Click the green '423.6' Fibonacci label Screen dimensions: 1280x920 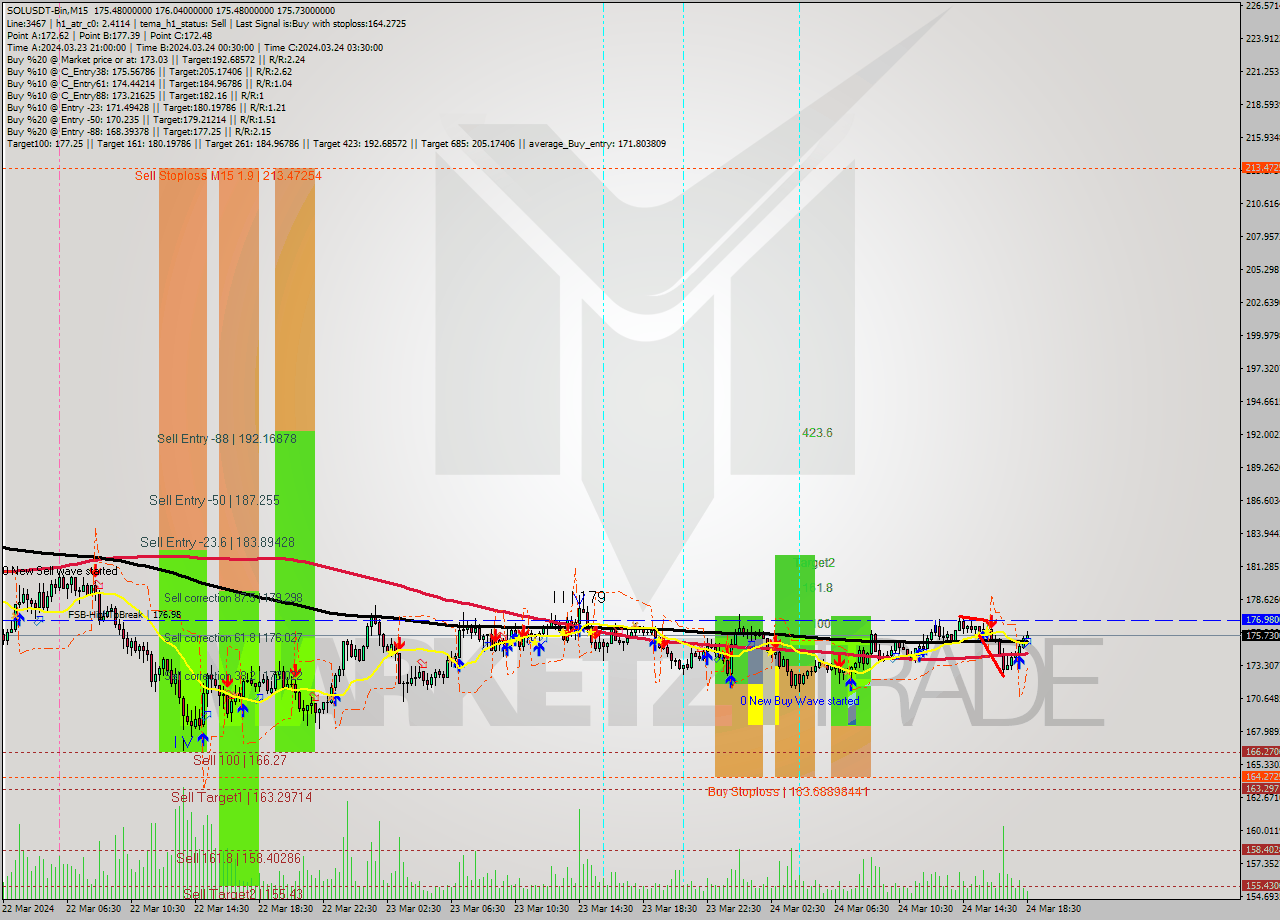(x=817, y=433)
